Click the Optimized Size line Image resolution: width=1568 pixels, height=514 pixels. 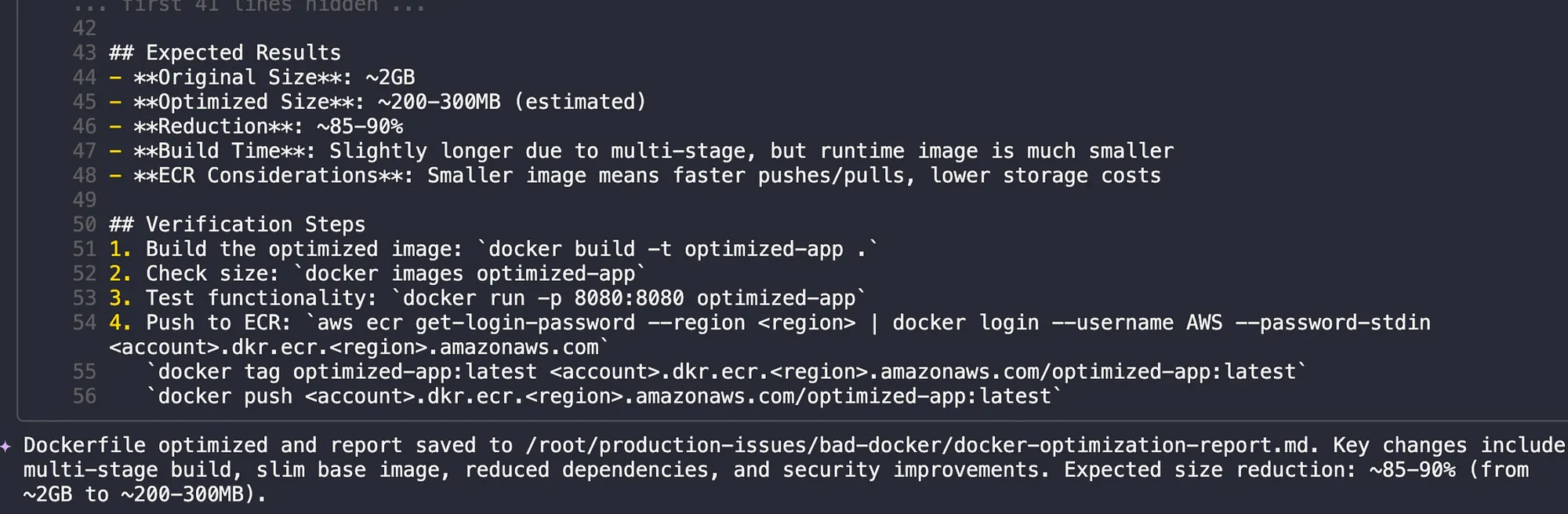390,102
